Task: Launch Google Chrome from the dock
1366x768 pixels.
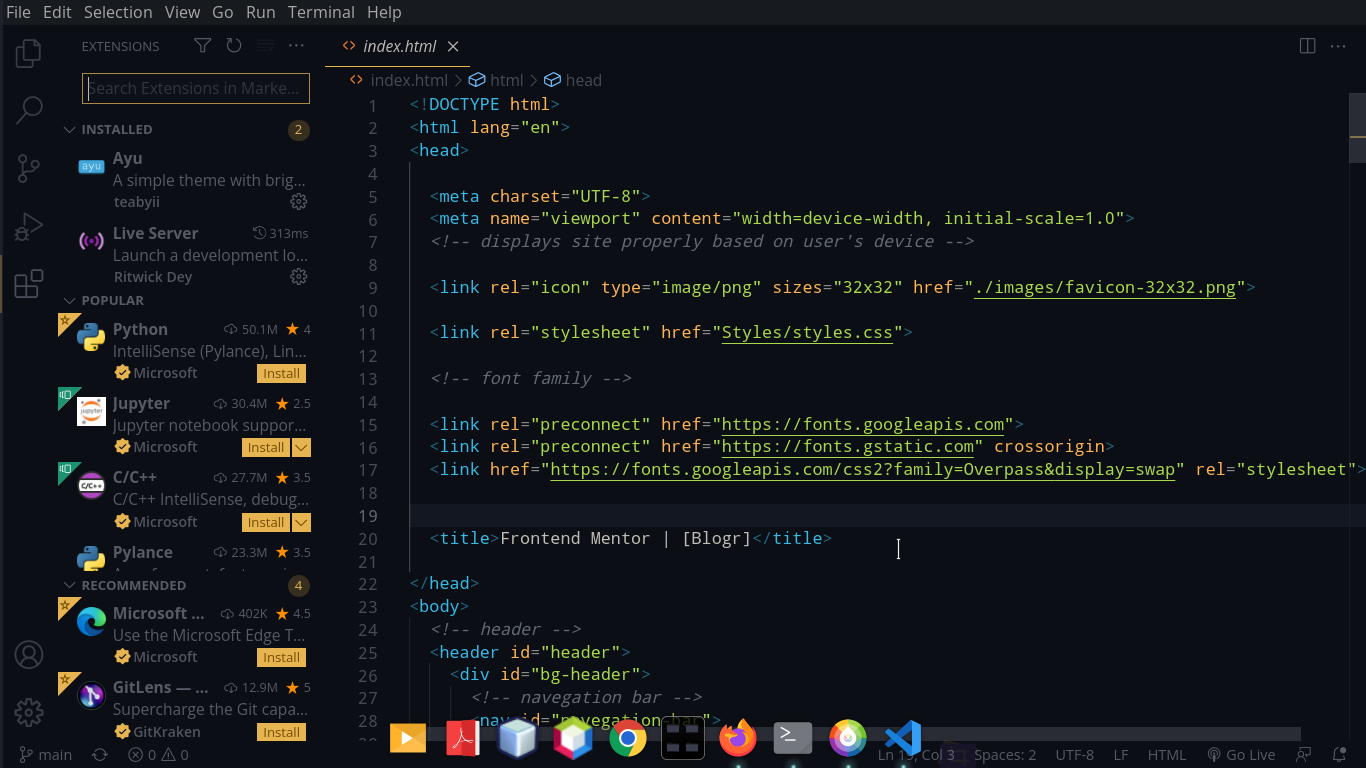Action: [x=628, y=739]
